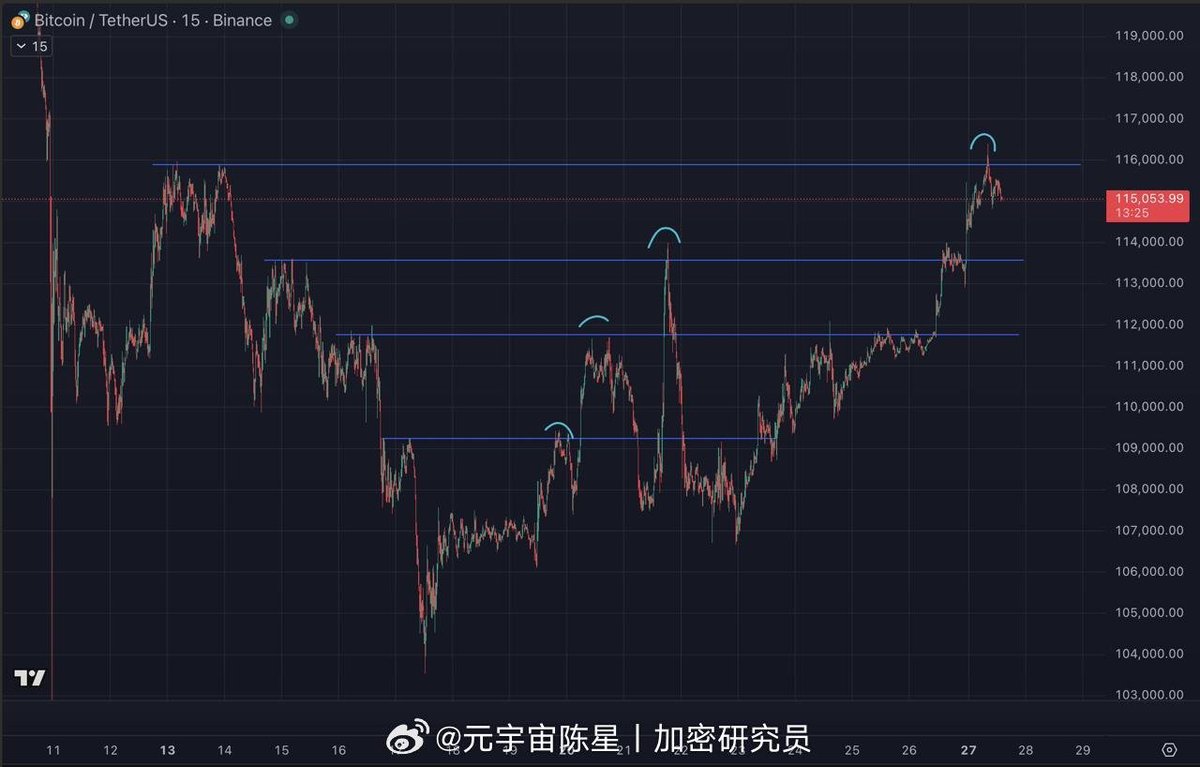
Task: Click date 29 on time axis
Action: pos(1081,750)
